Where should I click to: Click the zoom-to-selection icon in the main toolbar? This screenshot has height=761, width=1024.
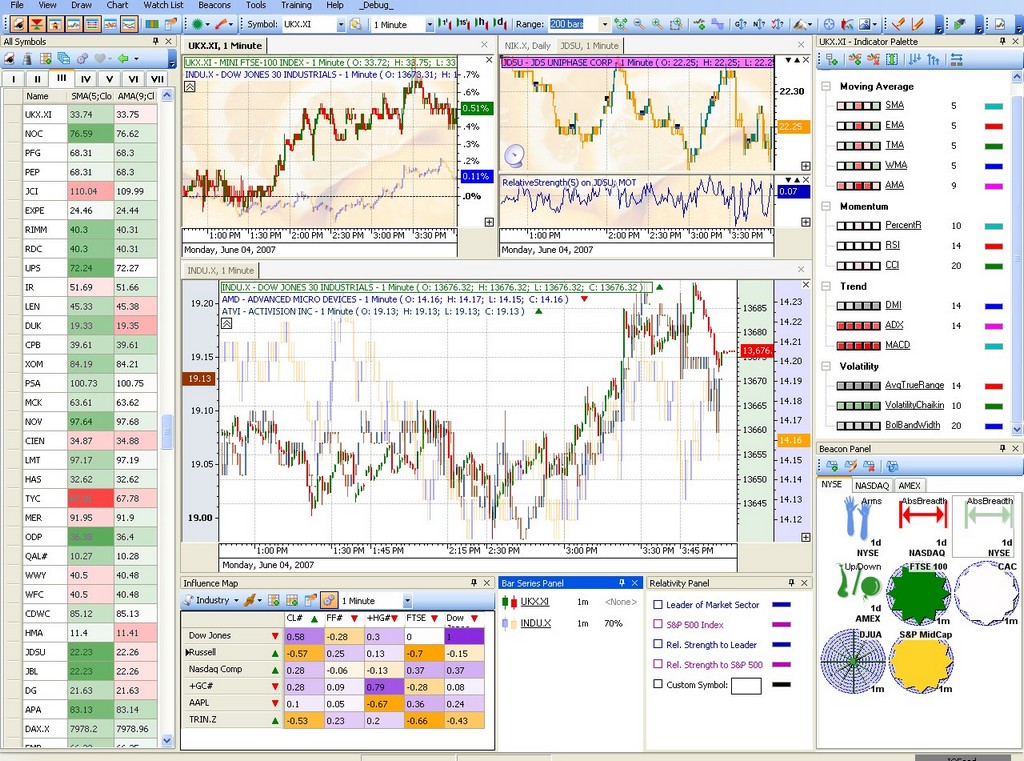pos(677,24)
